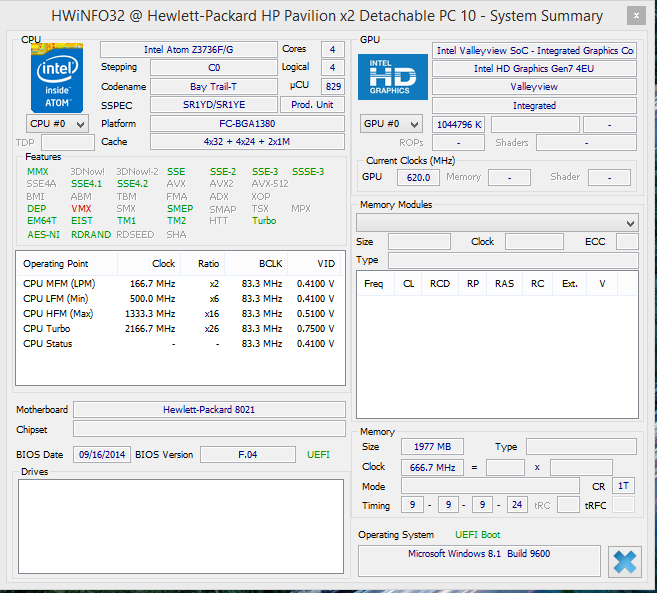
Task: Click the Operating Point column header
Action: [x=67, y=264]
